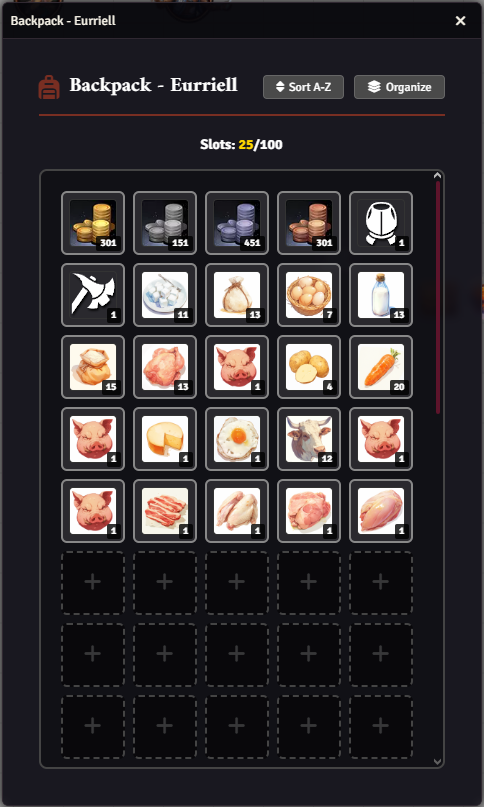Click the scrollbar down arrow
The width and height of the screenshot is (484, 807).
[x=438, y=761]
